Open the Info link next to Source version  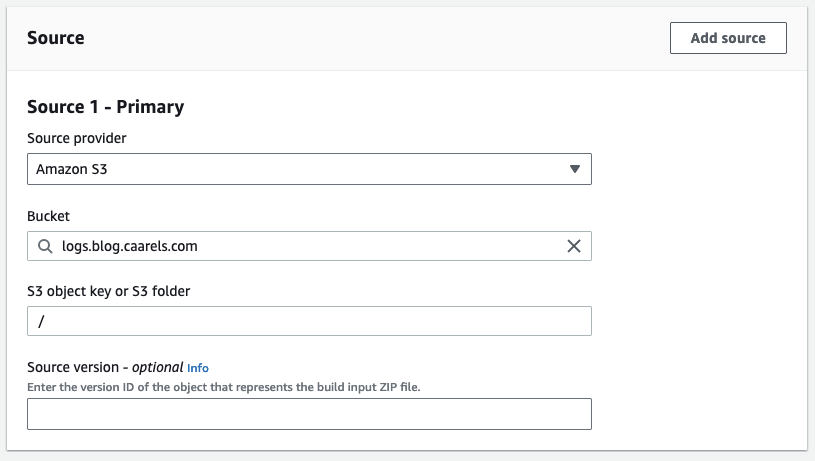click(x=198, y=368)
